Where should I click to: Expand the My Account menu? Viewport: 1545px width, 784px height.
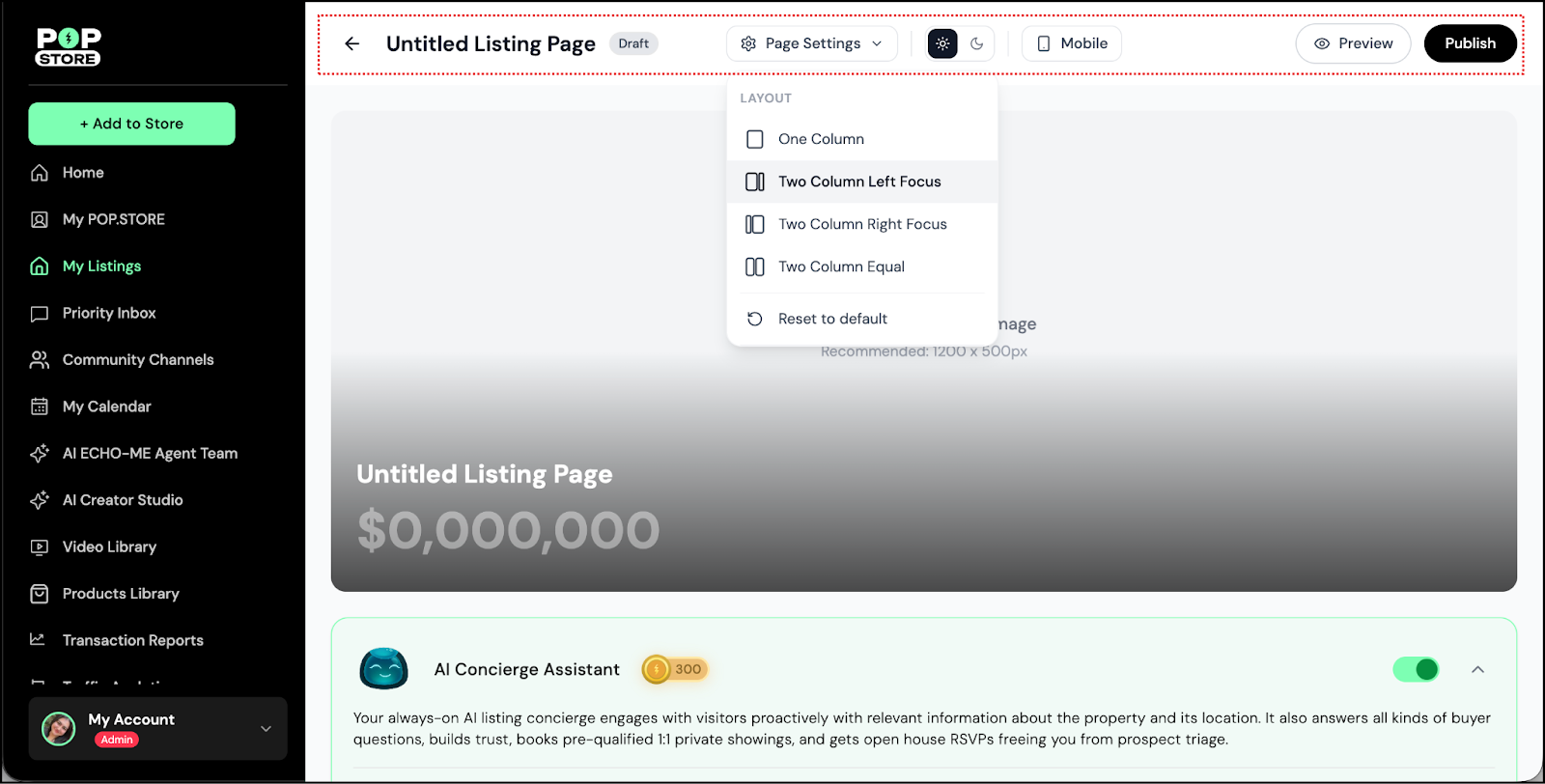coord(266,729)
